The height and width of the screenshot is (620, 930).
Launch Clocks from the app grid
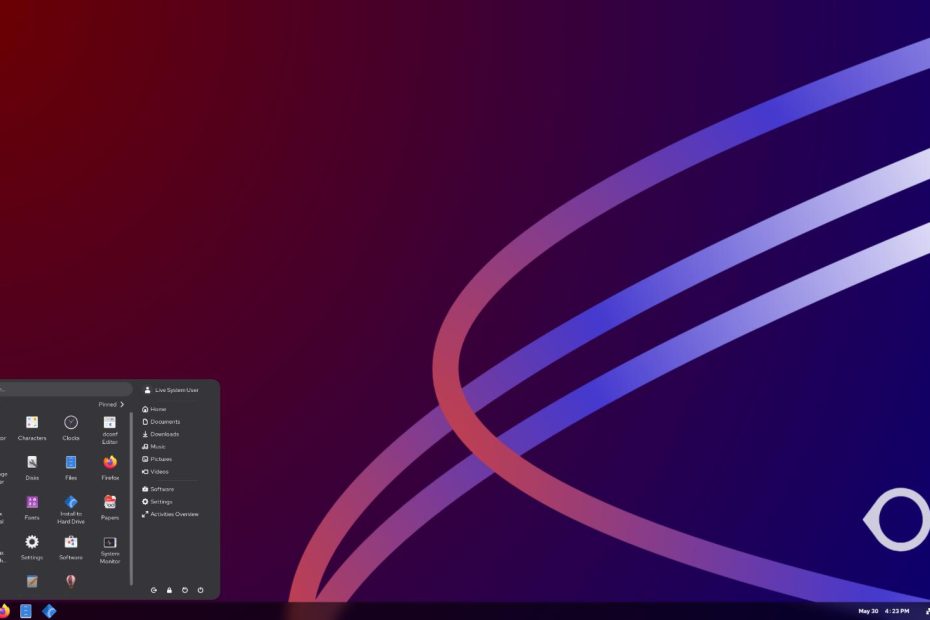click(71, 428)
